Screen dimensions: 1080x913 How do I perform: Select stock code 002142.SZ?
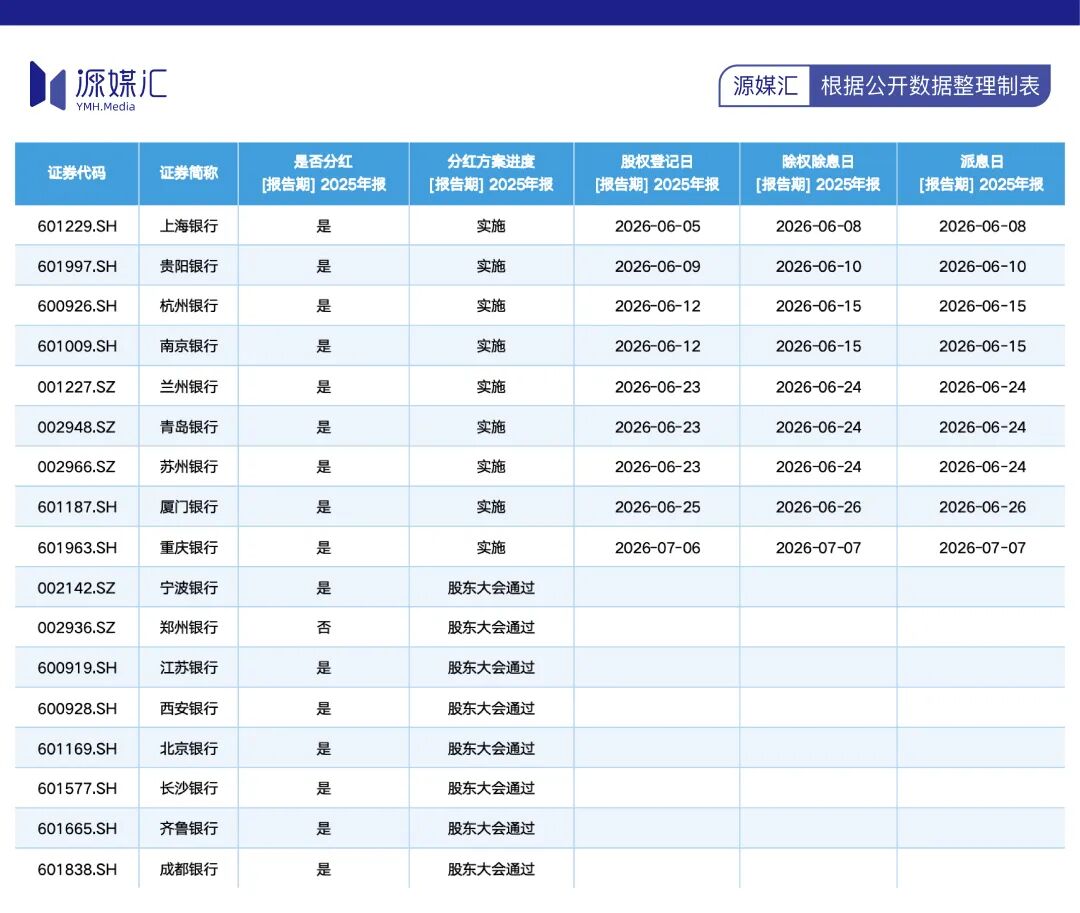coord(76,588)
